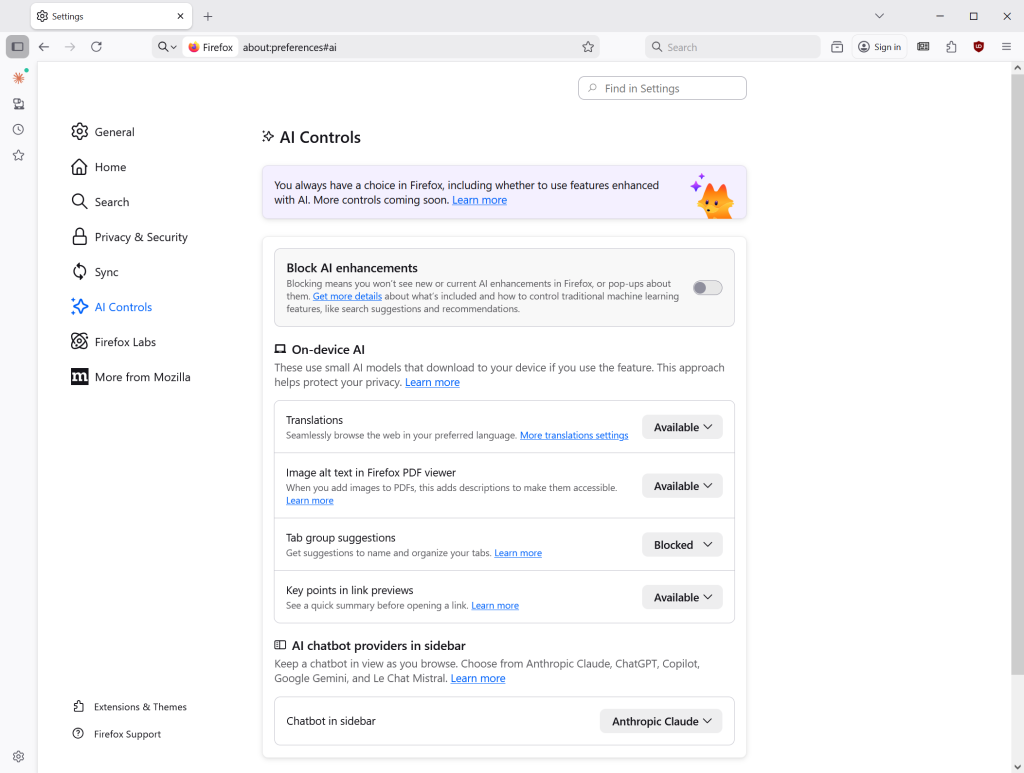Open the More translations settings link
The height and width of the screenshot is (773, 1024).
pyautogui.click(x=574, y=436)
